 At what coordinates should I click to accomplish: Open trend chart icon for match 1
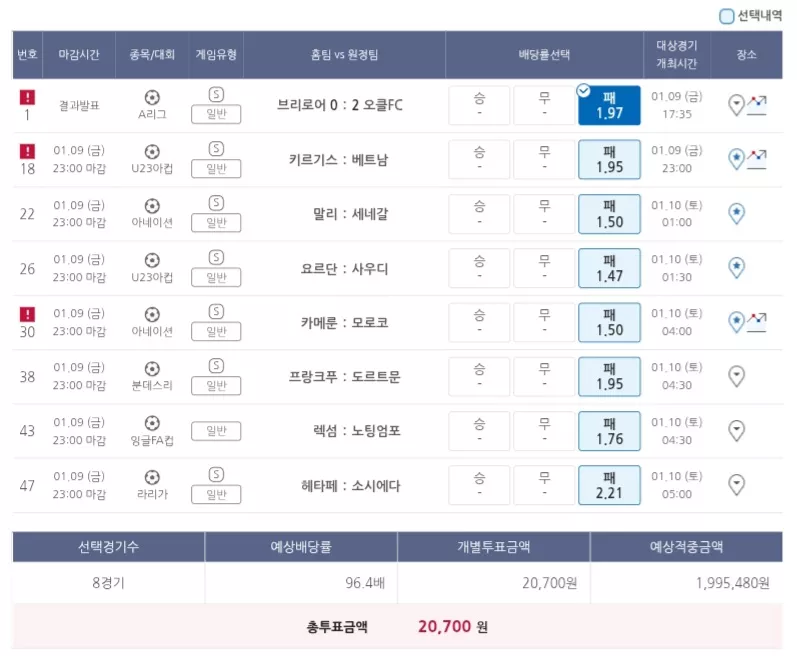(x=756, y=105)
